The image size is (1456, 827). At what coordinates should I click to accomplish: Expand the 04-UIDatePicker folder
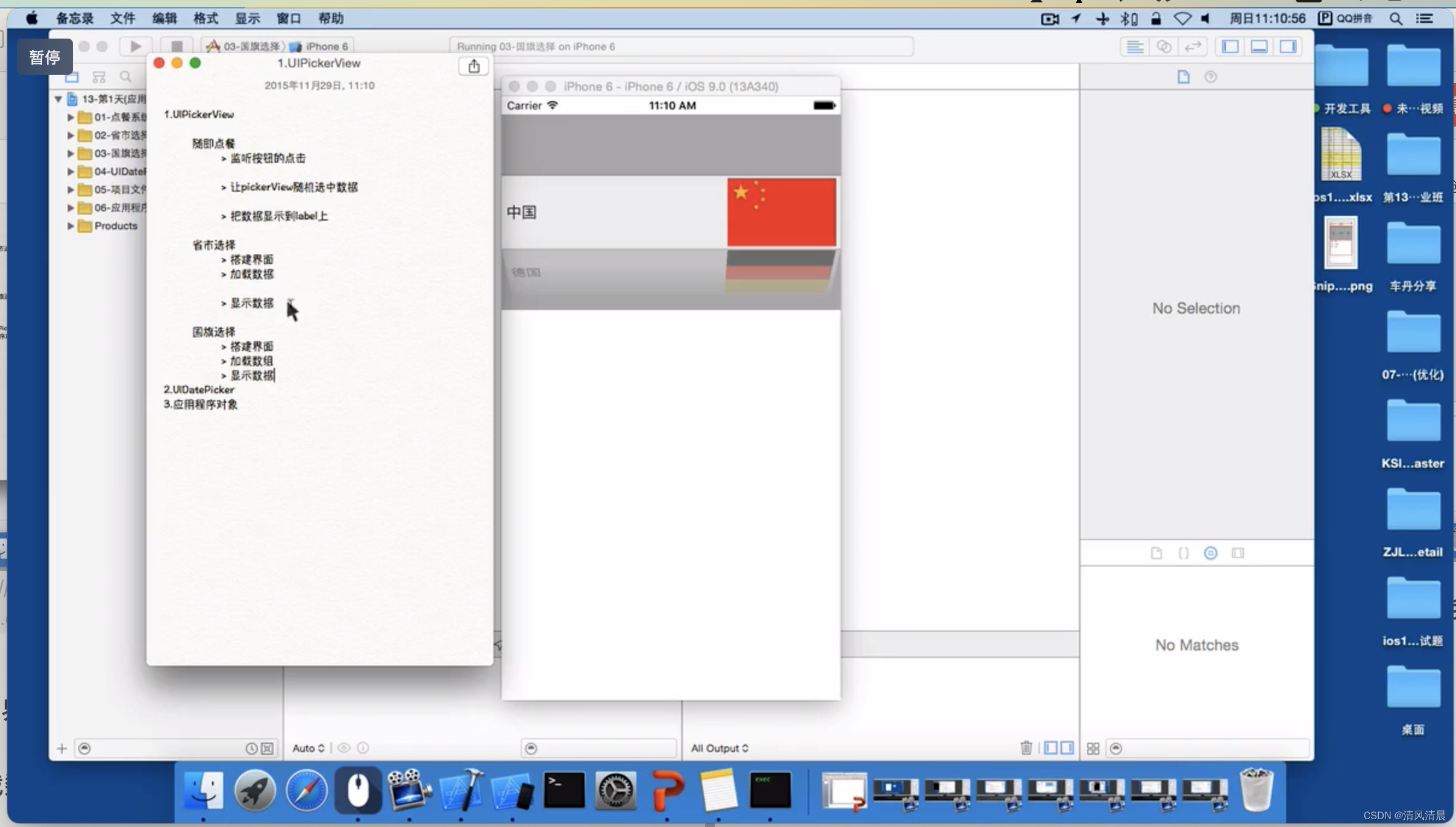(71, 171)
